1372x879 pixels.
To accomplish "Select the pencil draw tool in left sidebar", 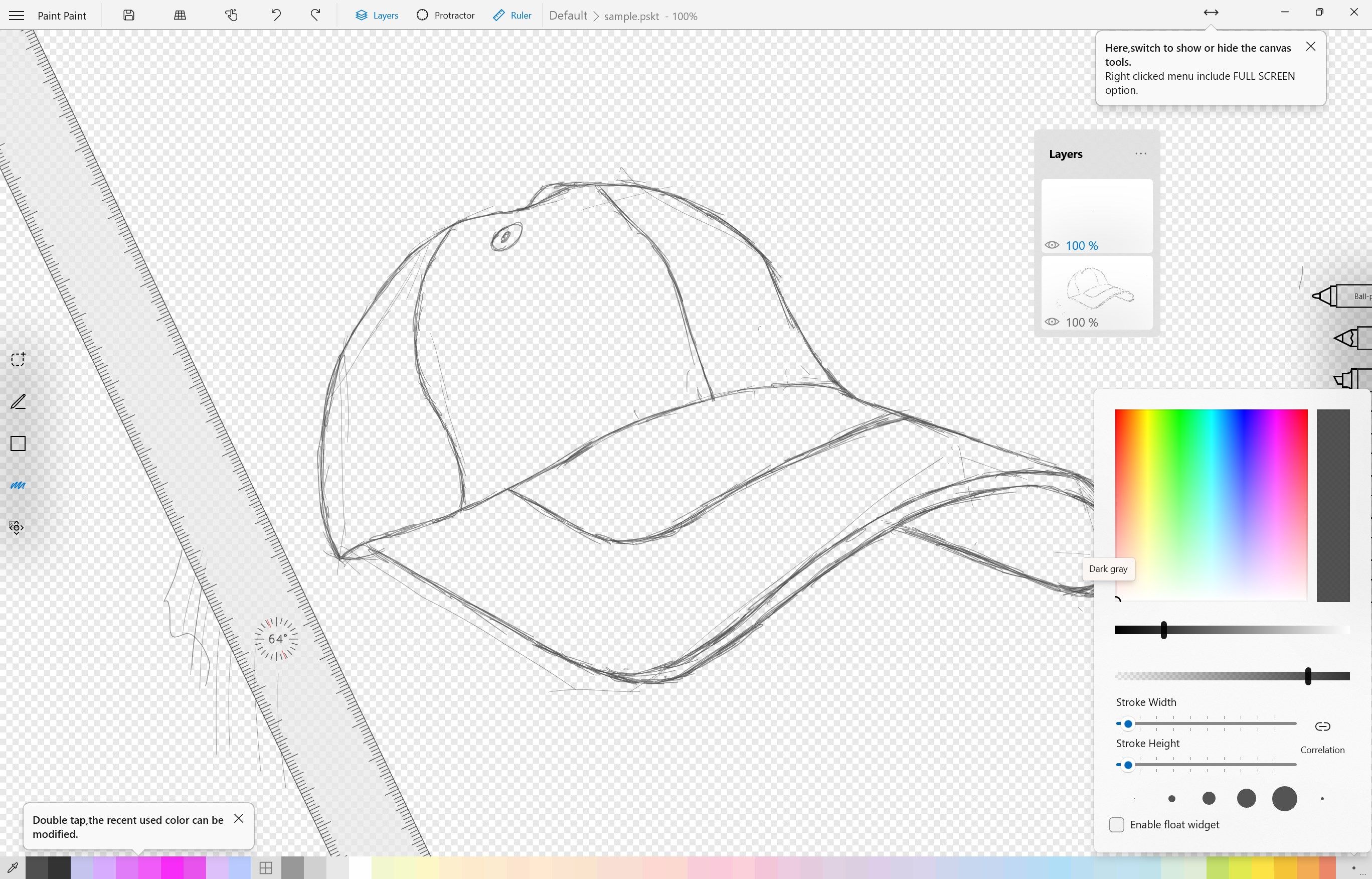I will tap(18, 402).
